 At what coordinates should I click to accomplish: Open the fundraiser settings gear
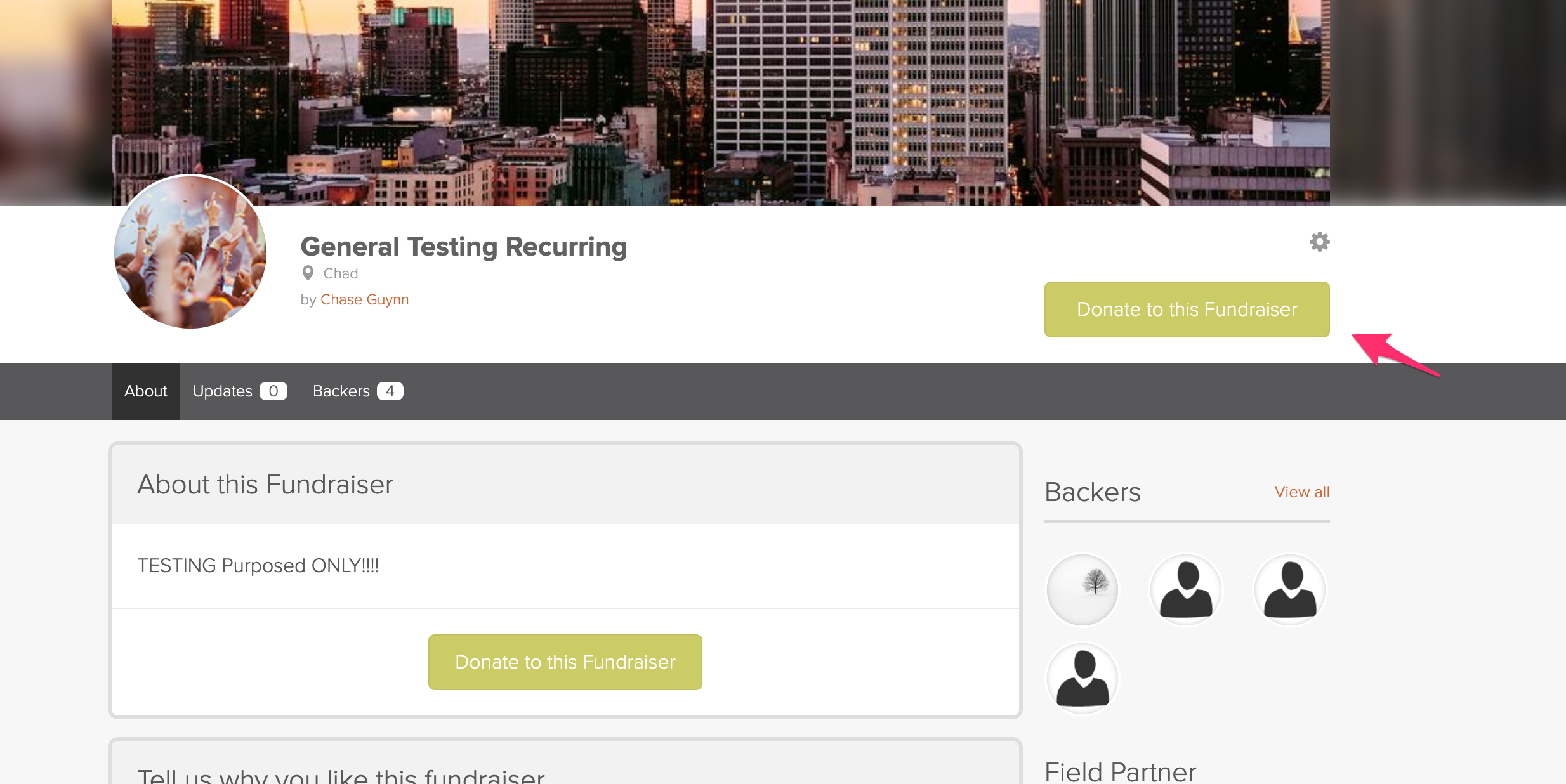[1319, 242]
